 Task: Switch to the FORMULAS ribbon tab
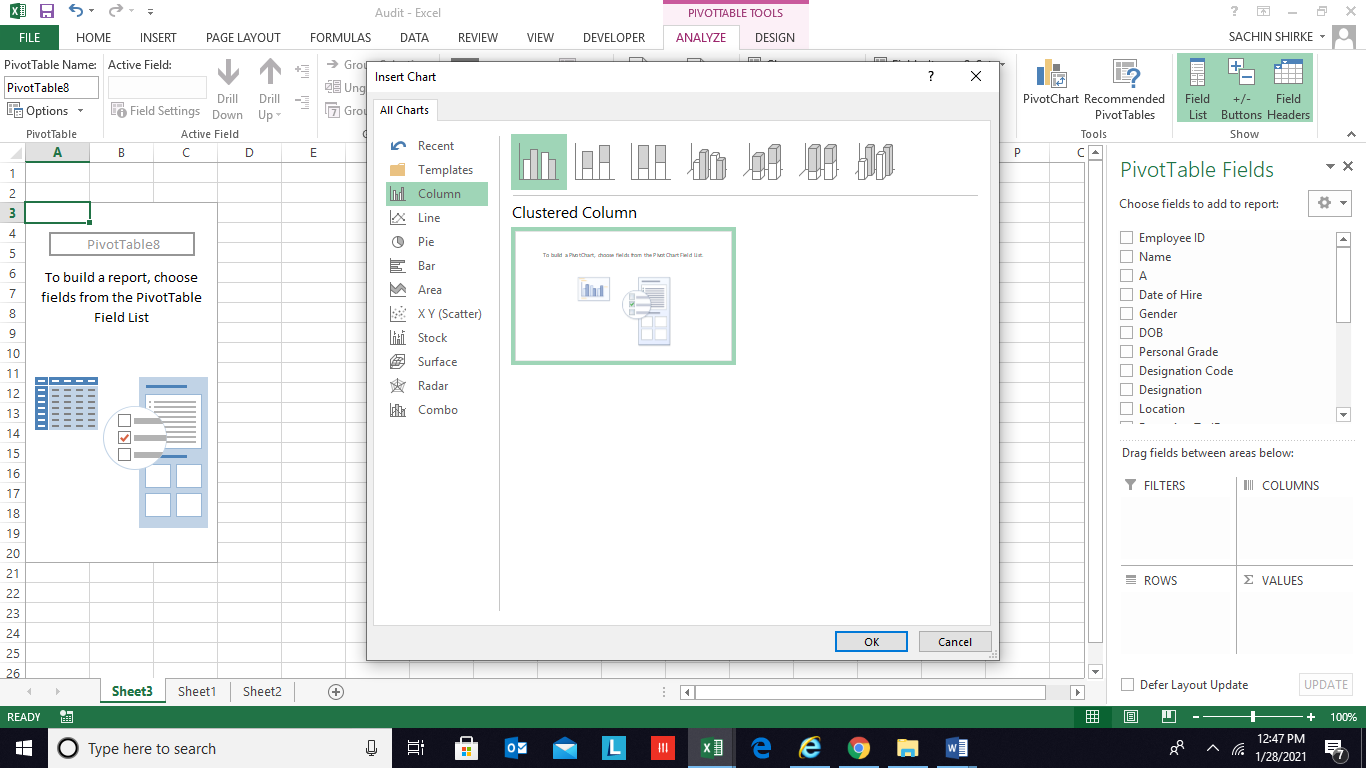click(340, 37)
